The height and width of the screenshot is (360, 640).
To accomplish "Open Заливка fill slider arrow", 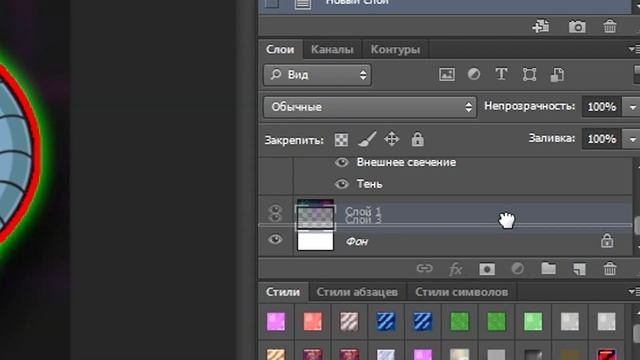I will (x=632, y=139).
